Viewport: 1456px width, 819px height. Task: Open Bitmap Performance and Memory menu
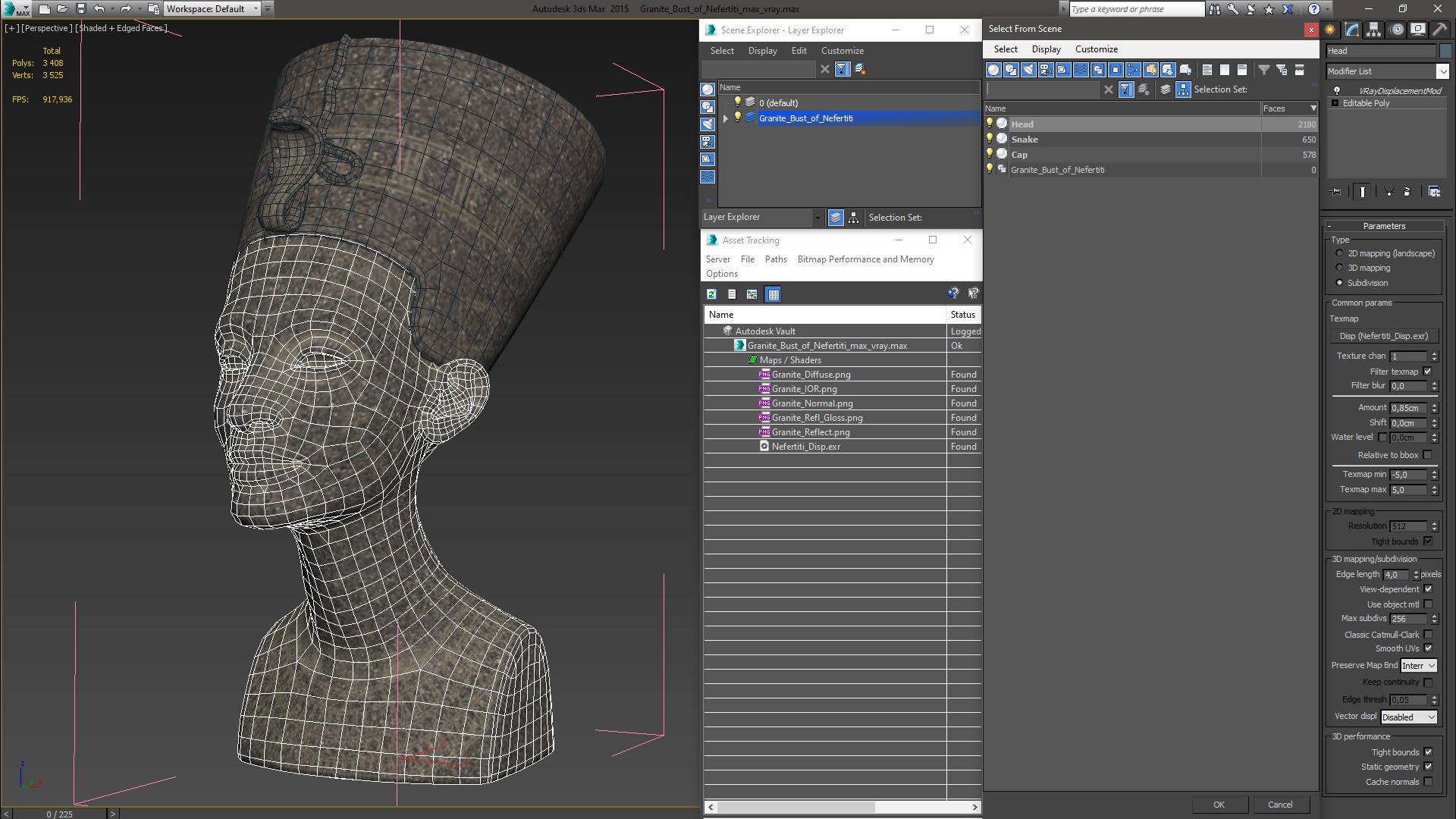pyautogui.click(x=865, y=259)
